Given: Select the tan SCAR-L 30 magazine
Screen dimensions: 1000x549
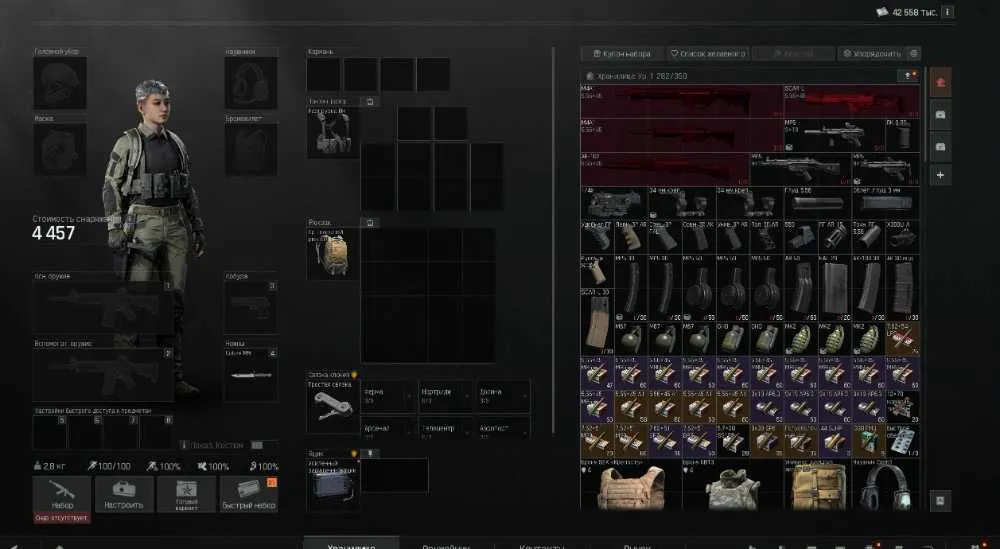Looking at the screenshot, I should (598, 321).
